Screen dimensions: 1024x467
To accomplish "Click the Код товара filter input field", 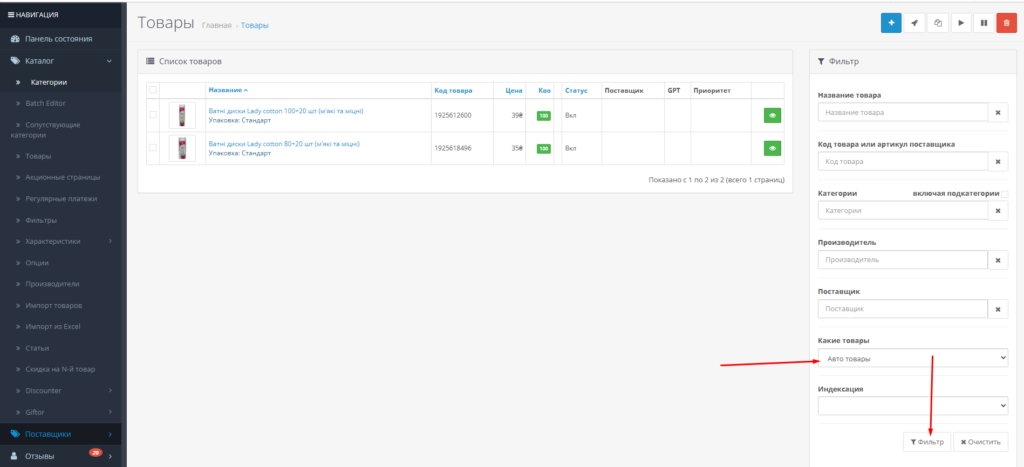I will [x=902, y=162].
